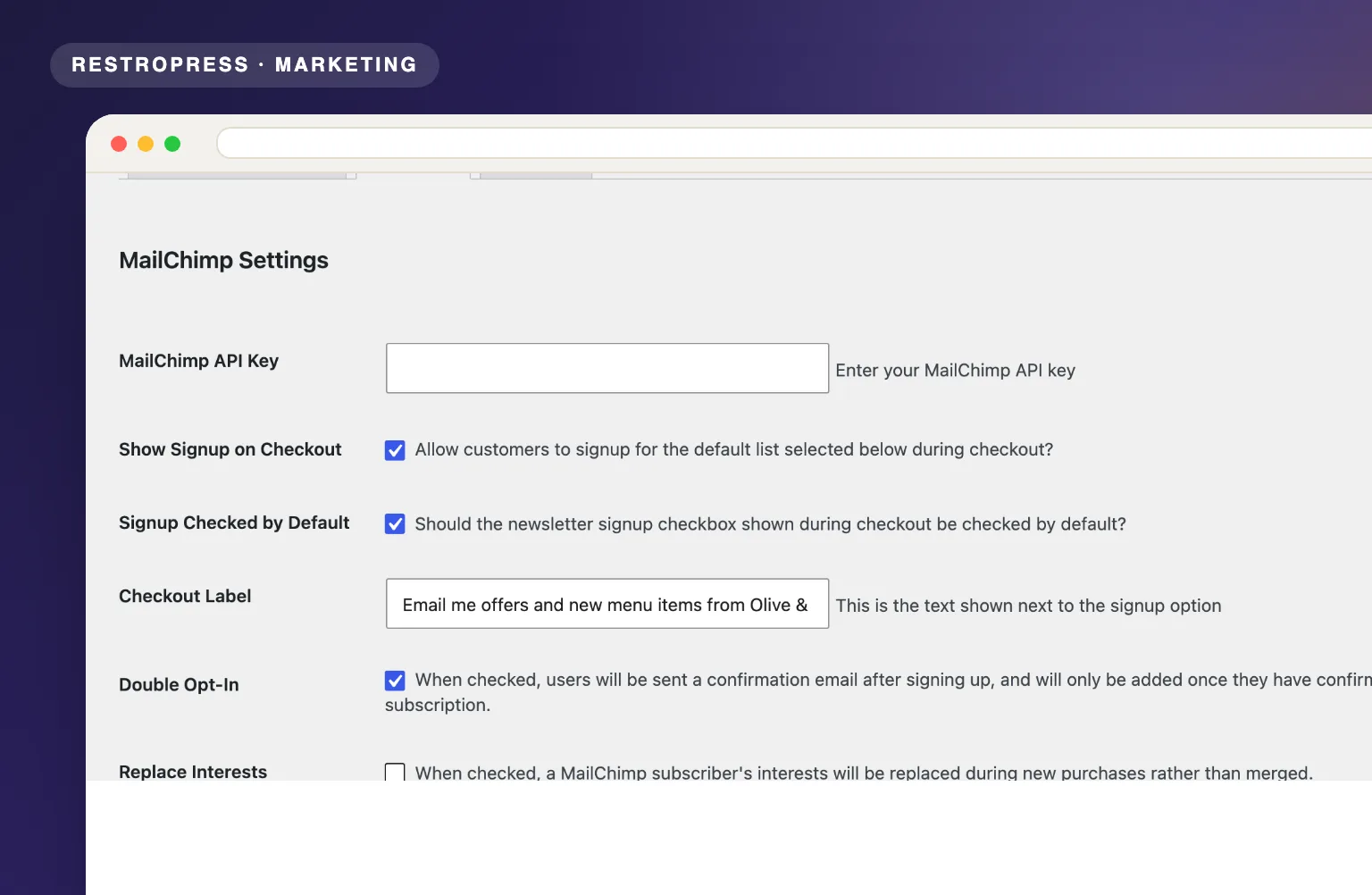Click "Should the newsletter signup checkbox" description
Image resolution: width=1372 pixels, height=895 pixels.
pyautogui.click(x=770, y=524)
